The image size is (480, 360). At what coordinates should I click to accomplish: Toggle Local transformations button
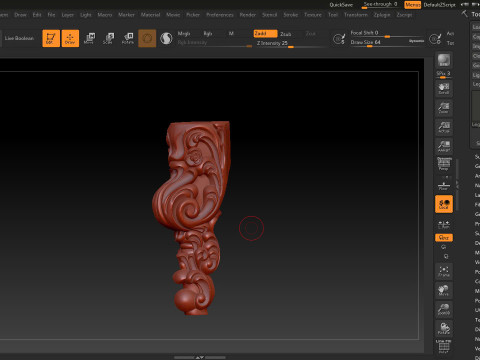(444, 204)
